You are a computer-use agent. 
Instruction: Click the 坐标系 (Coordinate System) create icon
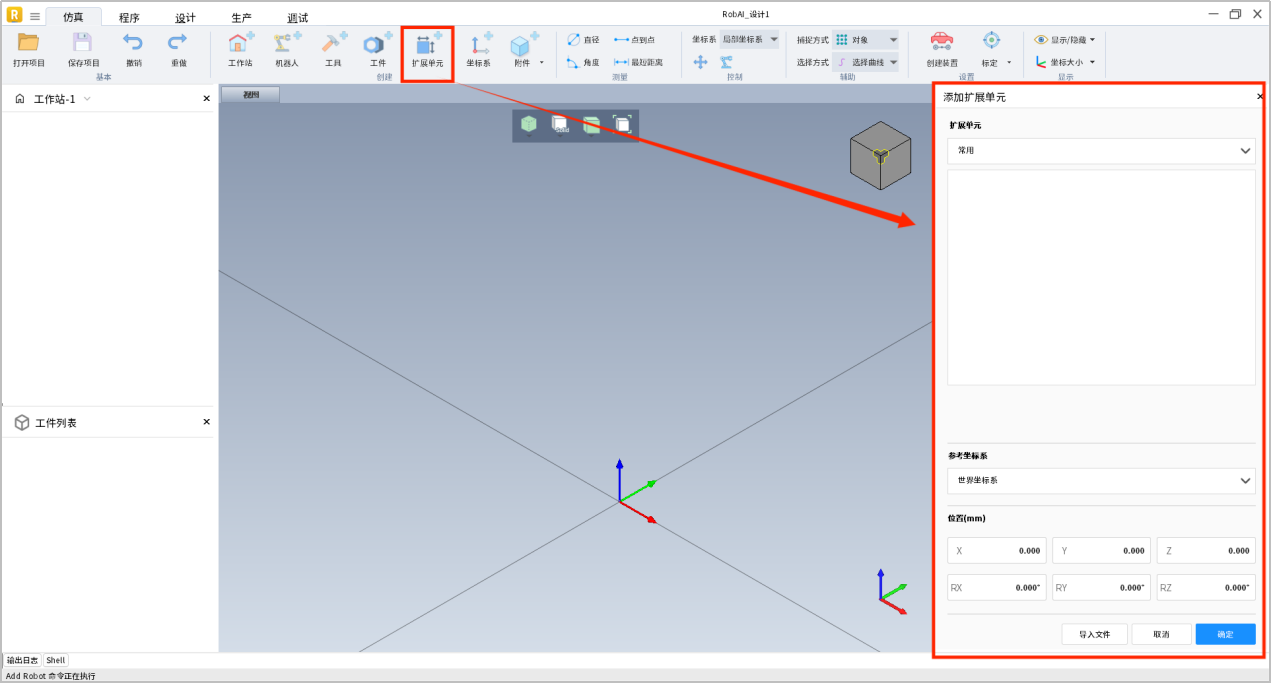[x=479, y=45]
